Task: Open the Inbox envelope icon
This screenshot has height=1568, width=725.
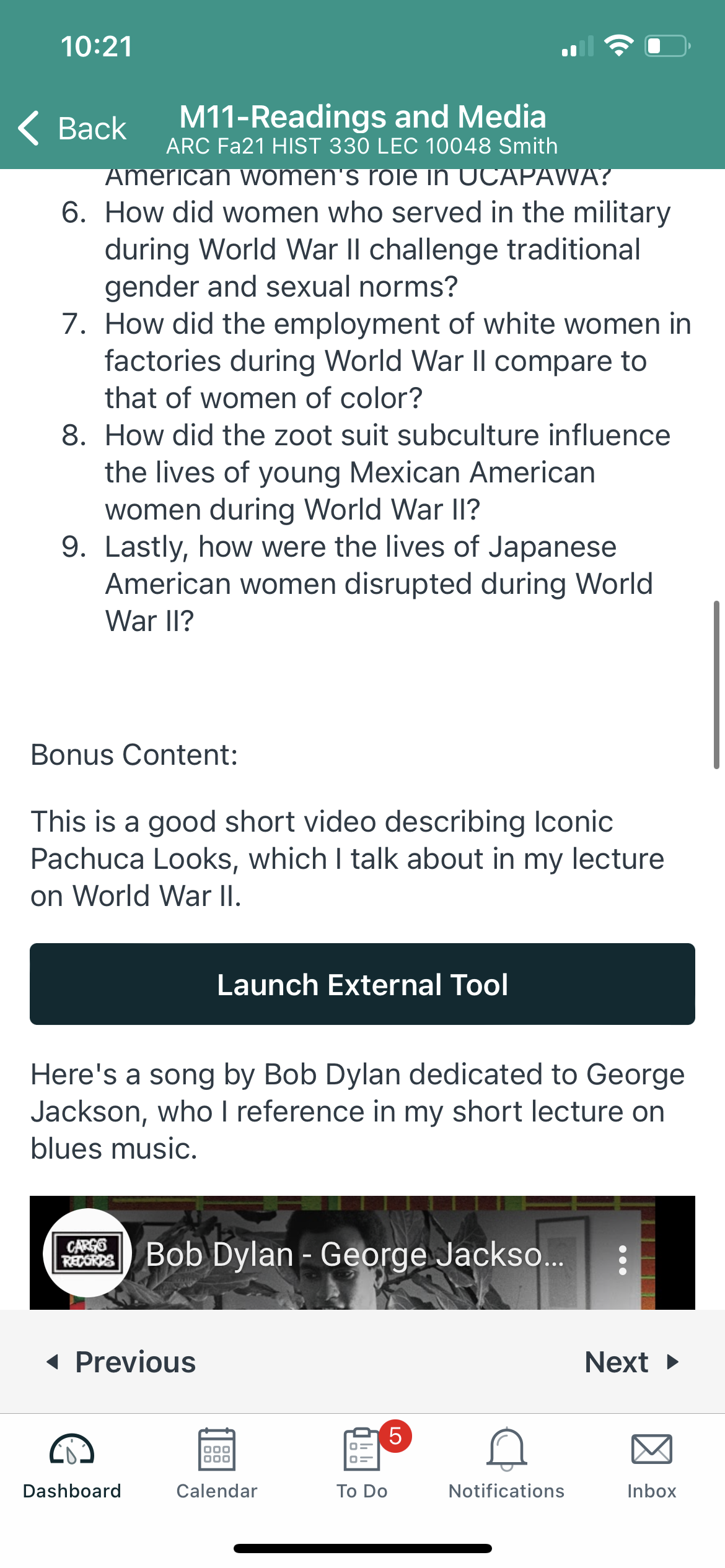Action: 651,1449
